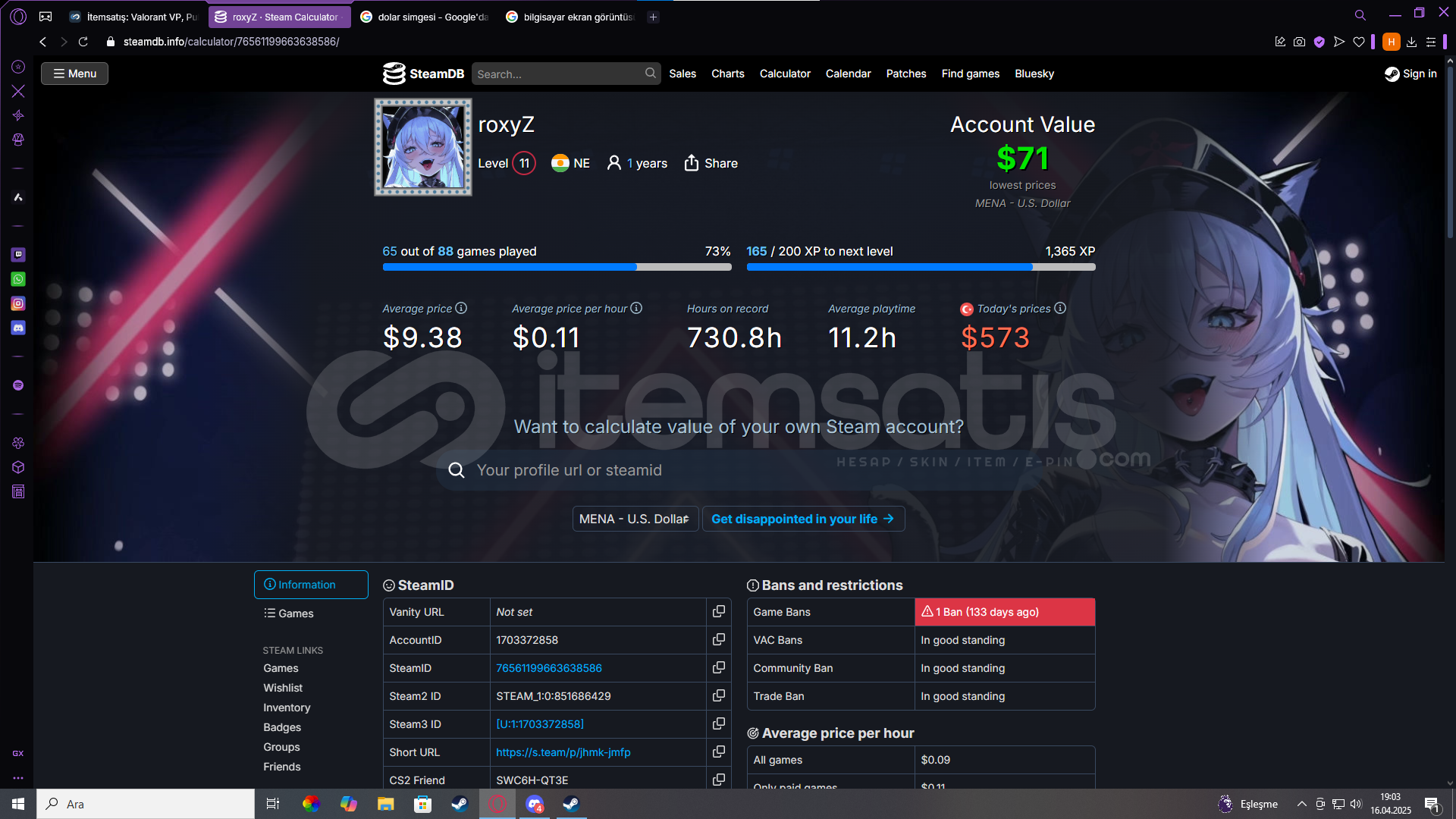Viewport: 1456px width, 819px height.
Task: Show info for Average price
Action: point(461,308)
